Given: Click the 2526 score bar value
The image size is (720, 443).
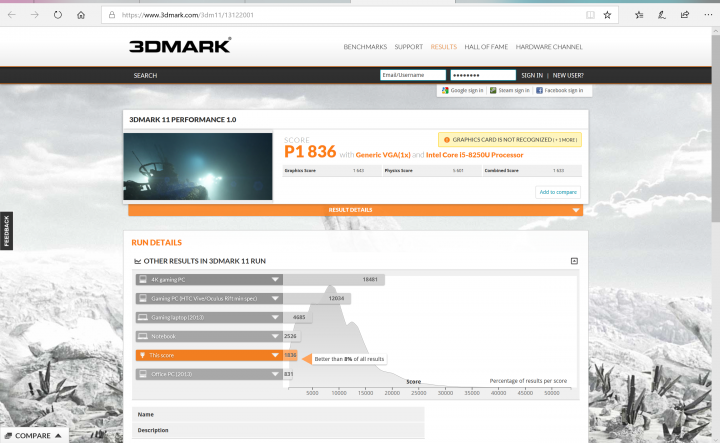Looking at the screenshot, I should pyautogui.click(x=290, y=336).
